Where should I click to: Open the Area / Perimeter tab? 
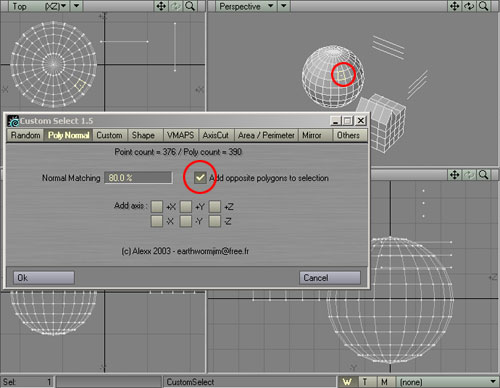[266, 135]
